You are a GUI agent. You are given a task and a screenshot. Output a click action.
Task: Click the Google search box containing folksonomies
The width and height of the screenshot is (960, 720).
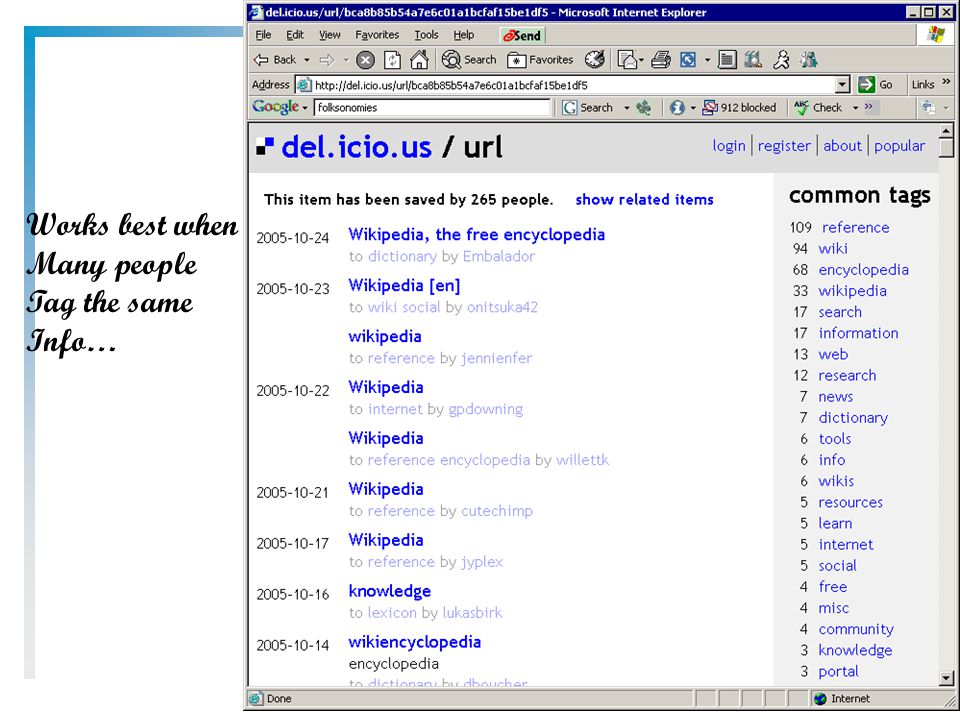point(432,108)
